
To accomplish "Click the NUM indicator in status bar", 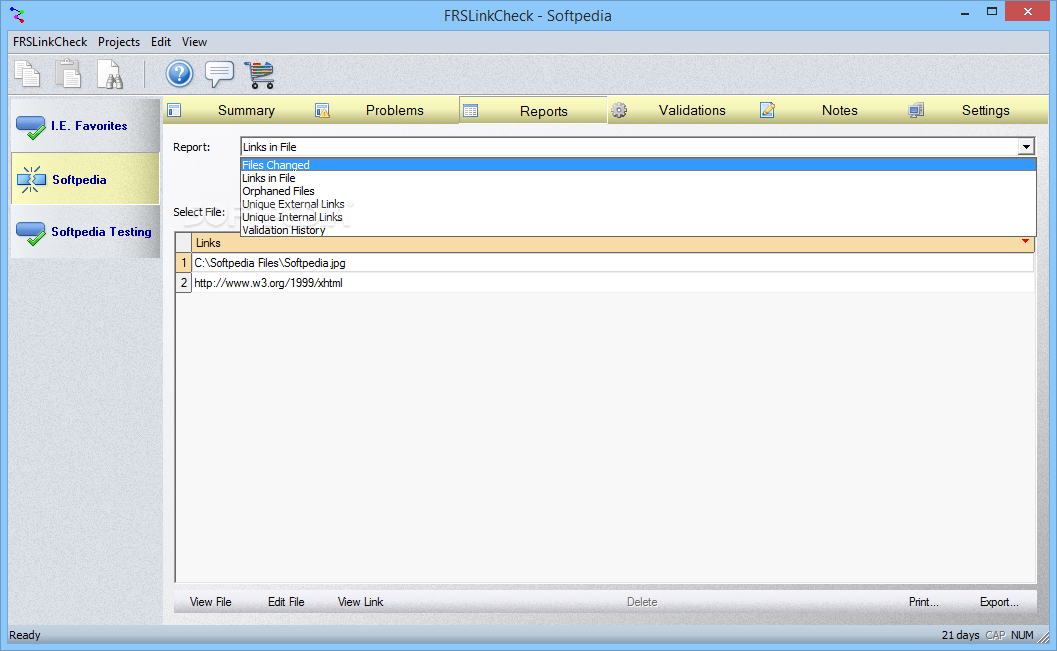I will (x=1022, y=635).
